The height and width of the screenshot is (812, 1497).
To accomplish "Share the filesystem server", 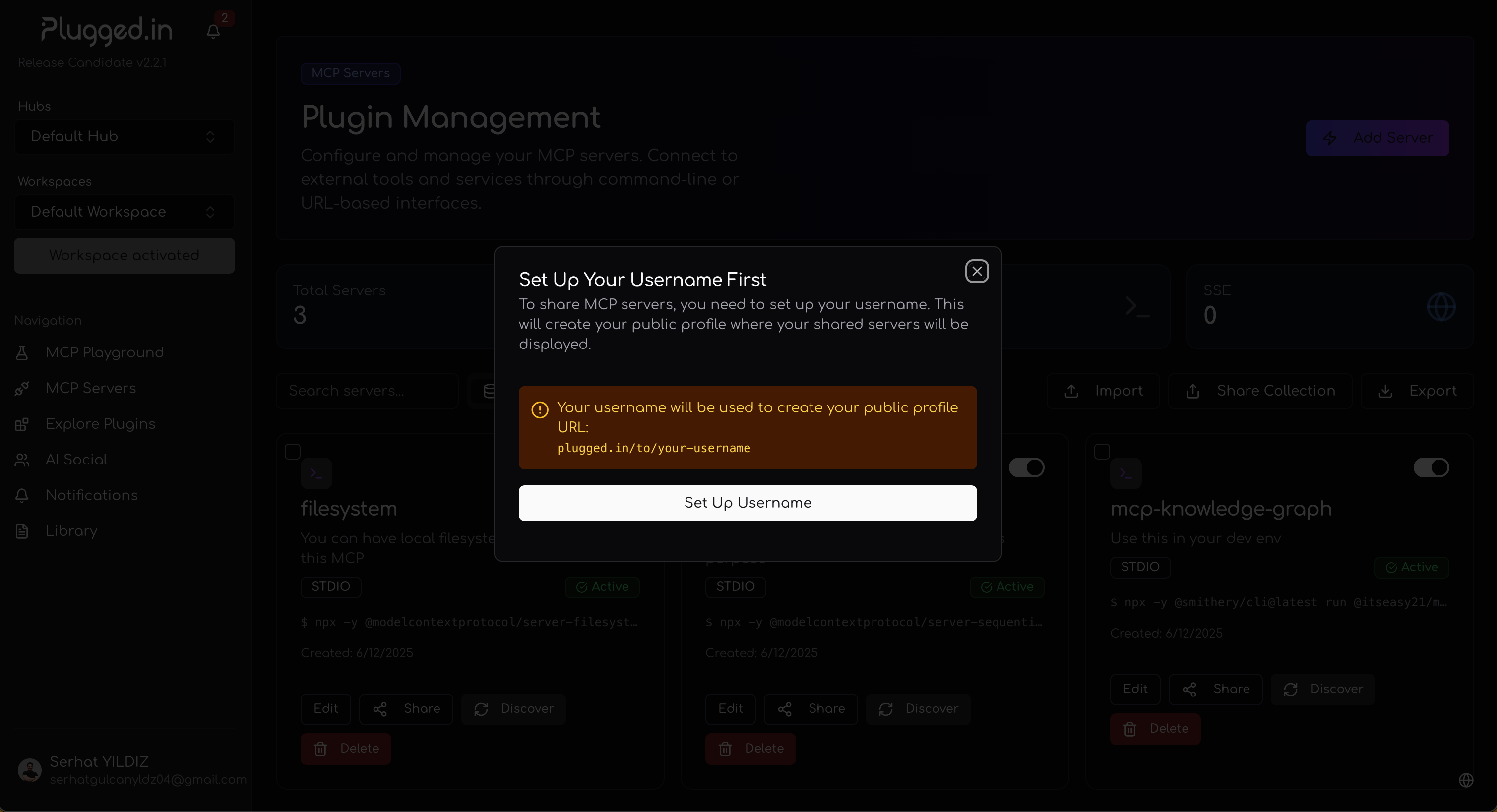I will coord(406,709).
